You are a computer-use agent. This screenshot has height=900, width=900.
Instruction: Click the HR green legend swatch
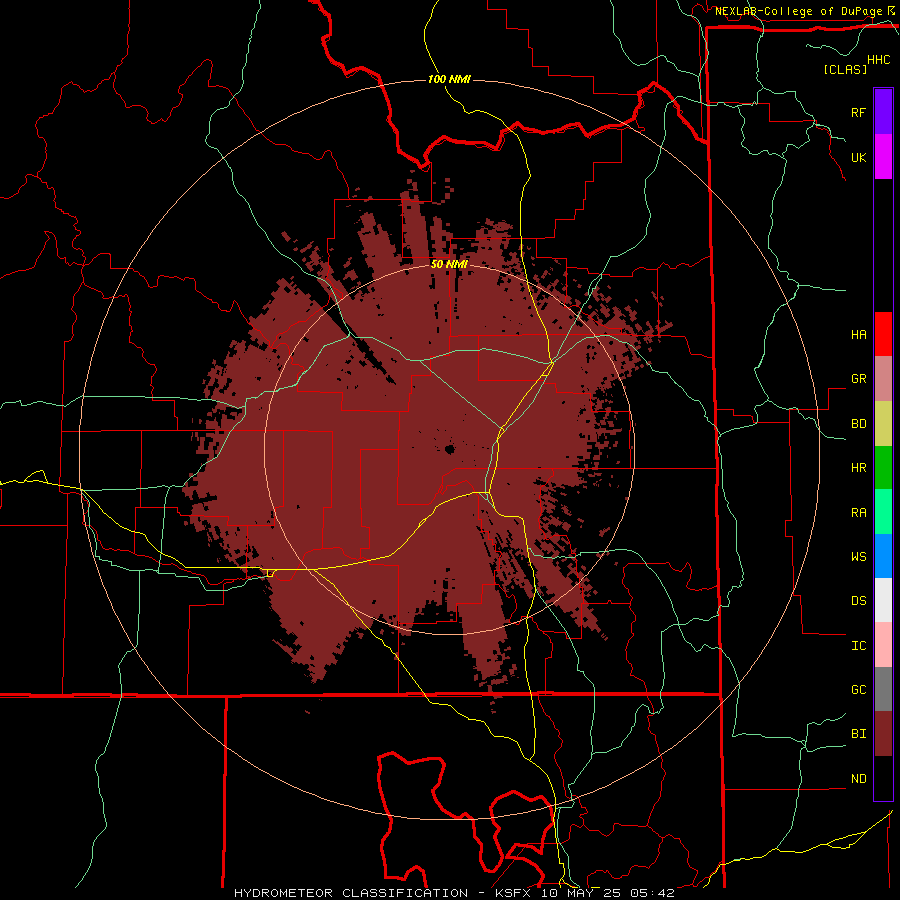[883, 467]
